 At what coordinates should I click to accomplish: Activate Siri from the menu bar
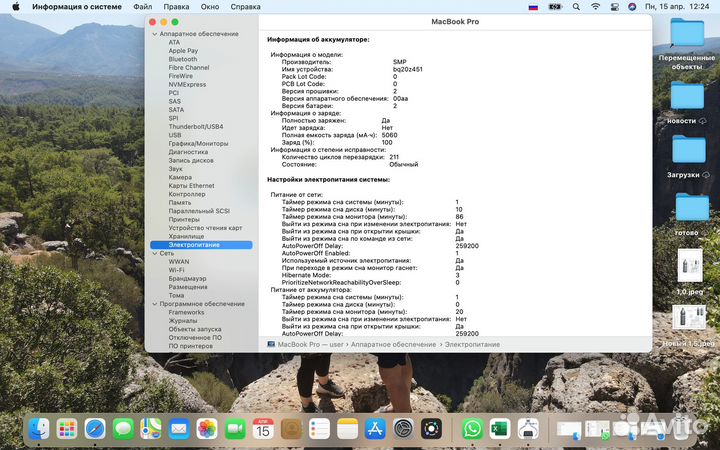(x=632, y=7)
